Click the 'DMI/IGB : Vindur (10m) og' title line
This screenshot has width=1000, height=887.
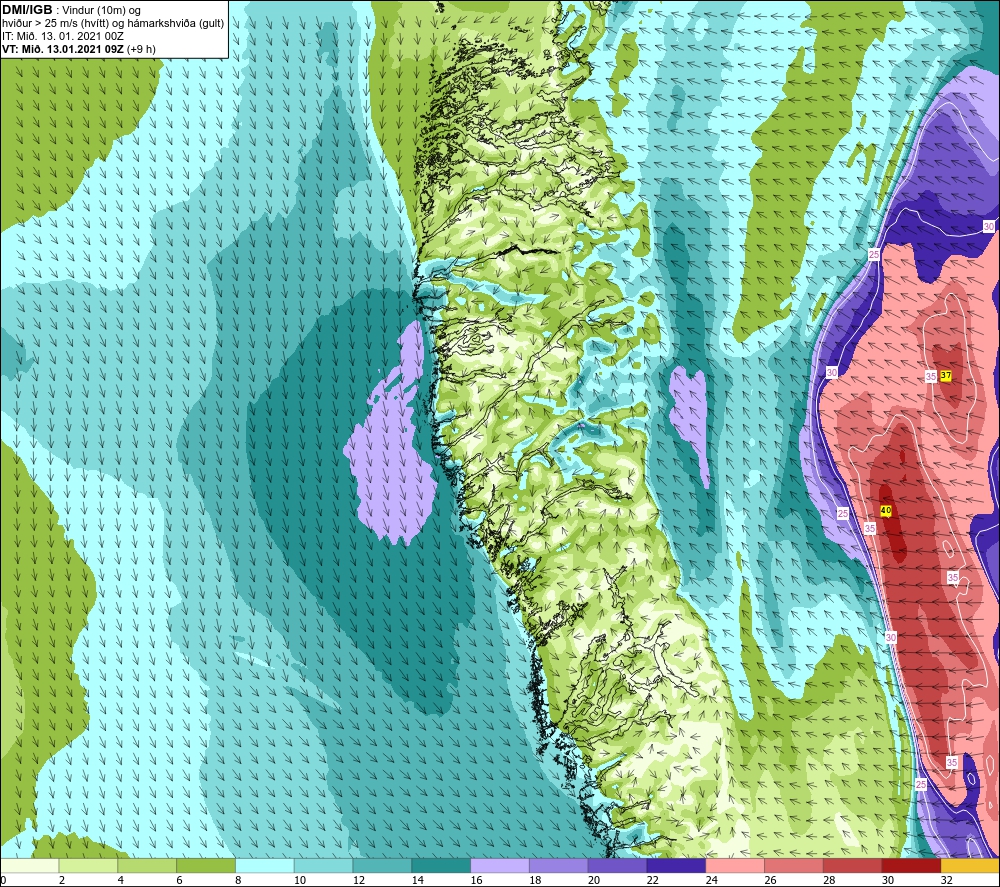(x=71, y=10)
